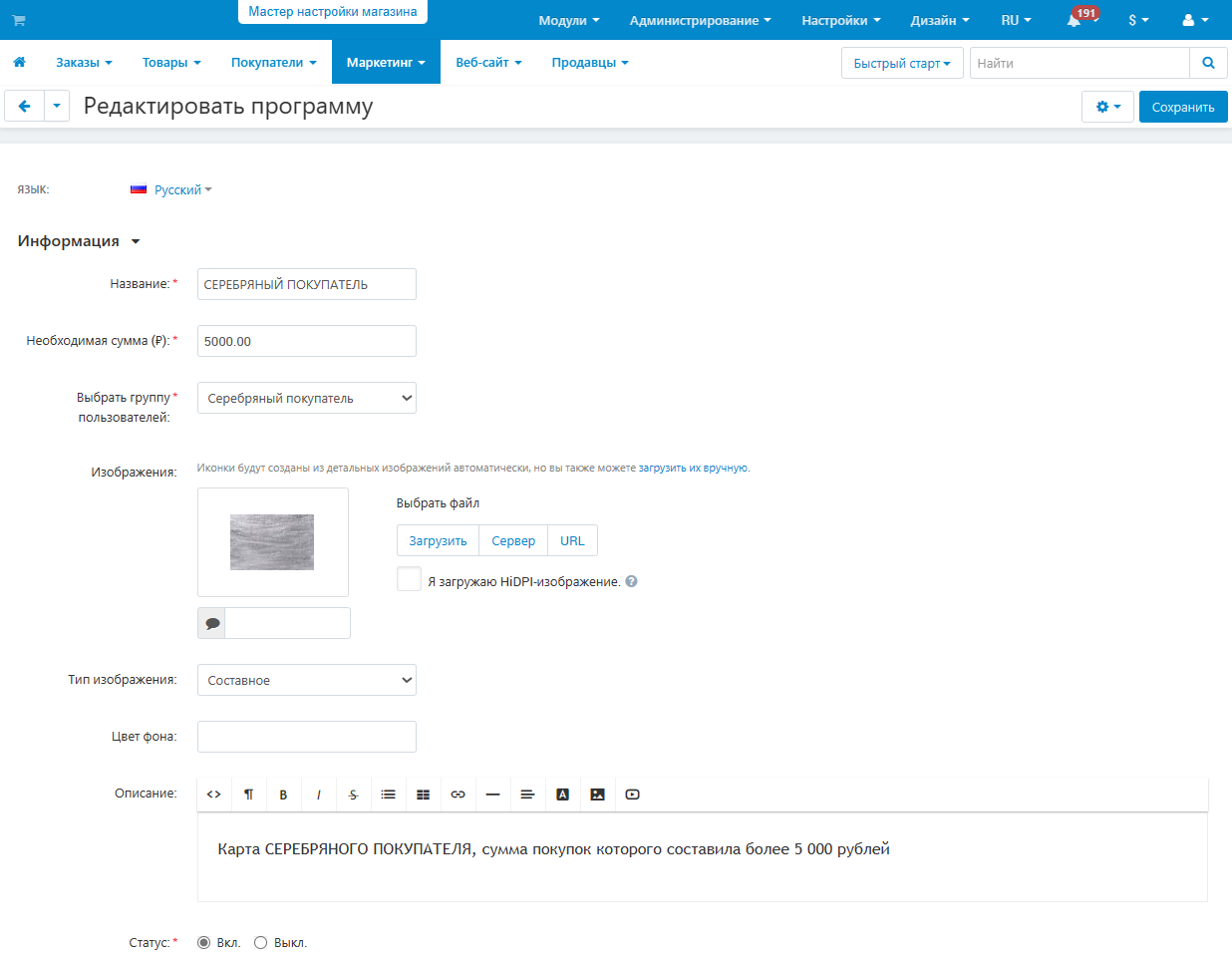Open the Маркетинг menu tab

[386, 62]
